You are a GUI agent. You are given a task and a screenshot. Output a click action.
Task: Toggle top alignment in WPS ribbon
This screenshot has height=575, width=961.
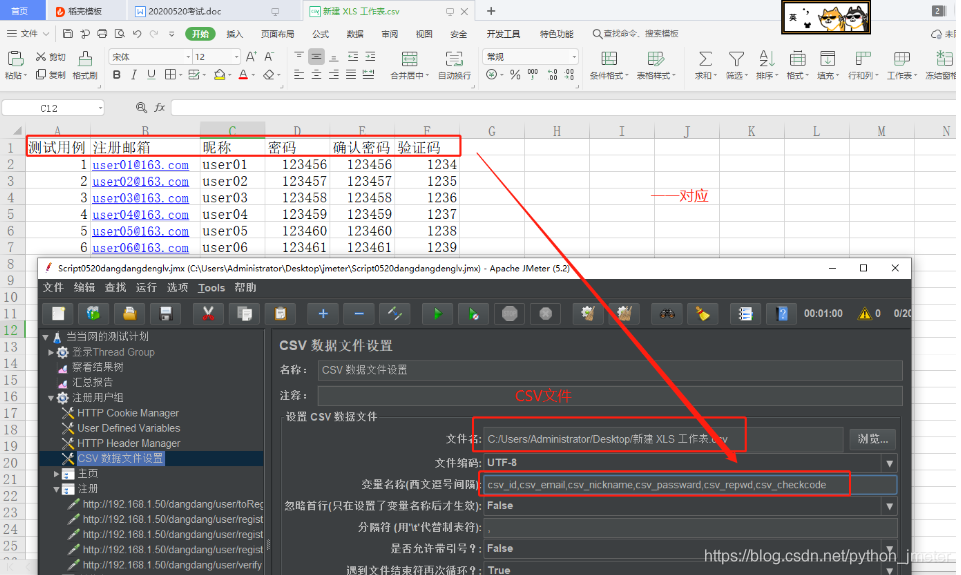[x=298, y=56]
